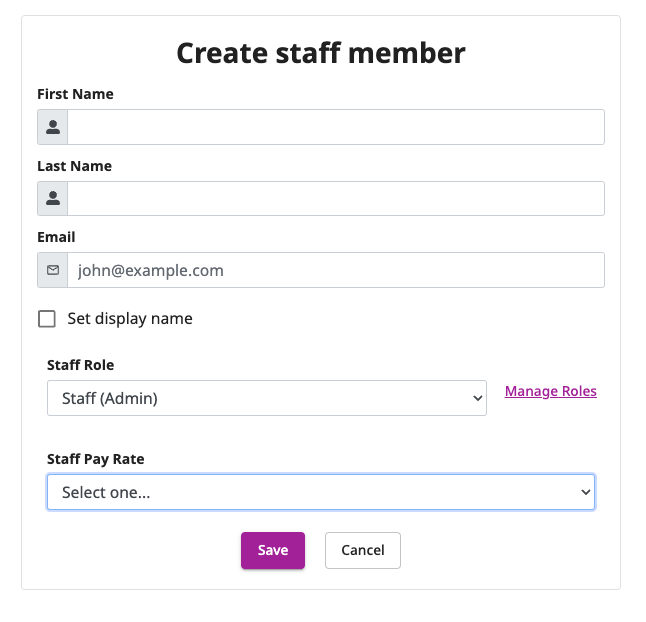Click the envelope icon beside Email field
Viewport: 646px width, 622px height.
click(x=53, y=270)
